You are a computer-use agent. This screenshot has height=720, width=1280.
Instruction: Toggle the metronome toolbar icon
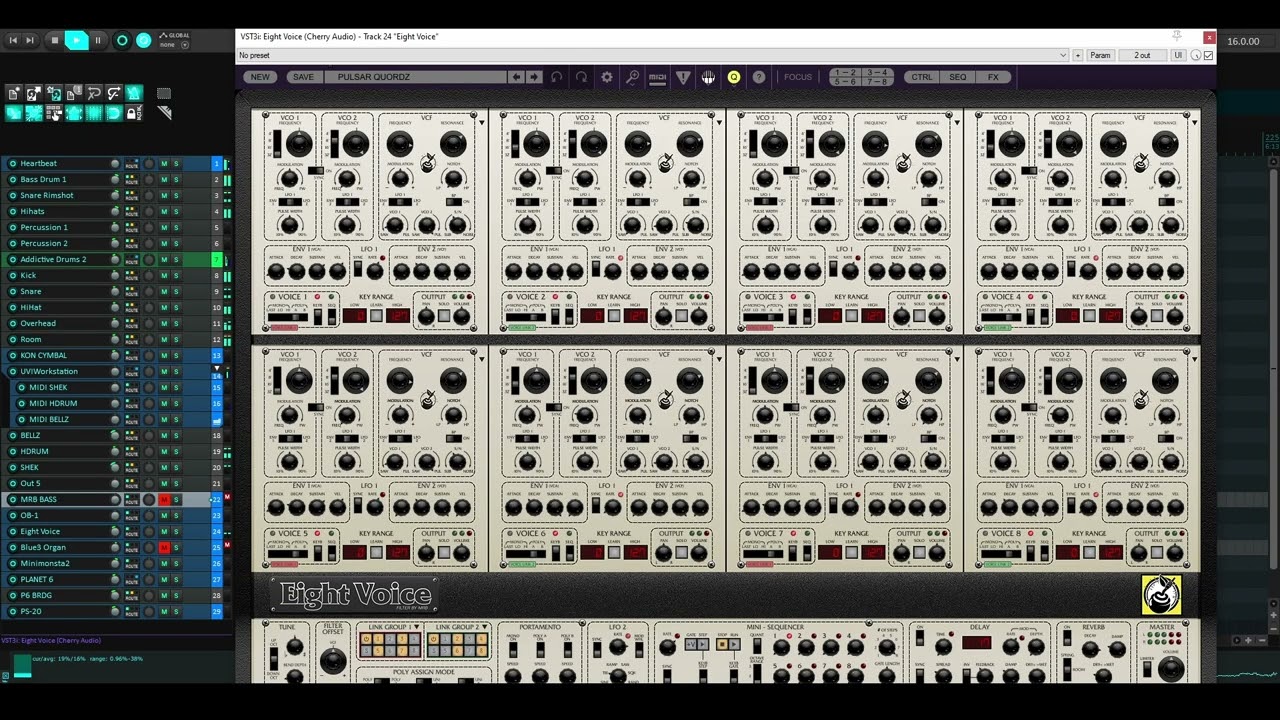pos(134,93)
